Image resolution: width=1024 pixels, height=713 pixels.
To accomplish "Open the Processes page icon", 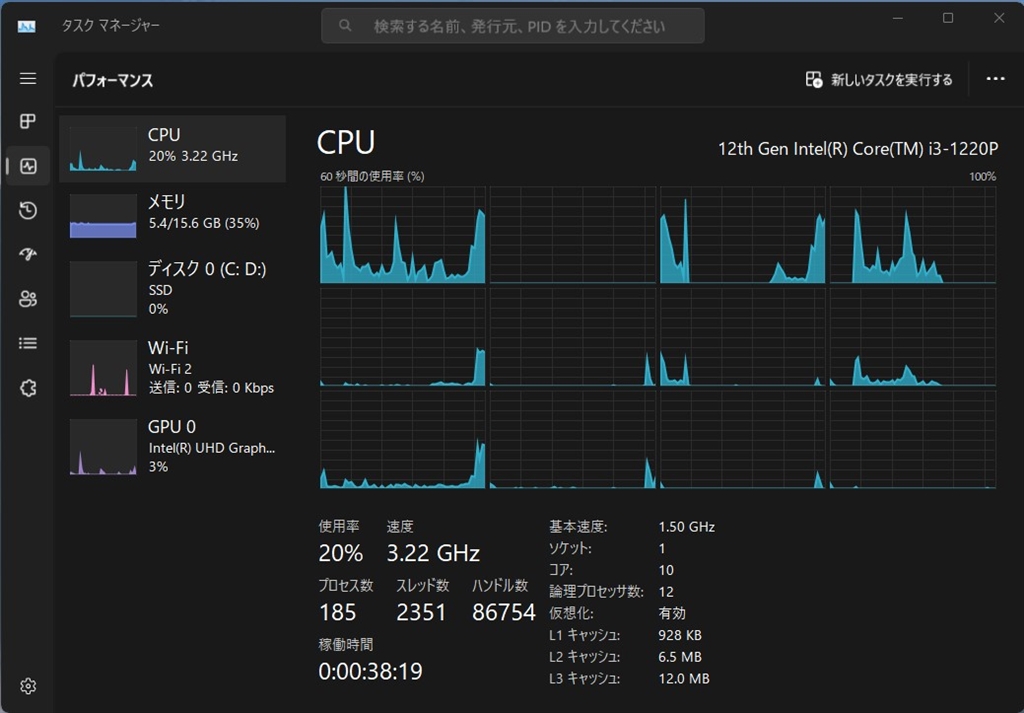I will 28,122.
